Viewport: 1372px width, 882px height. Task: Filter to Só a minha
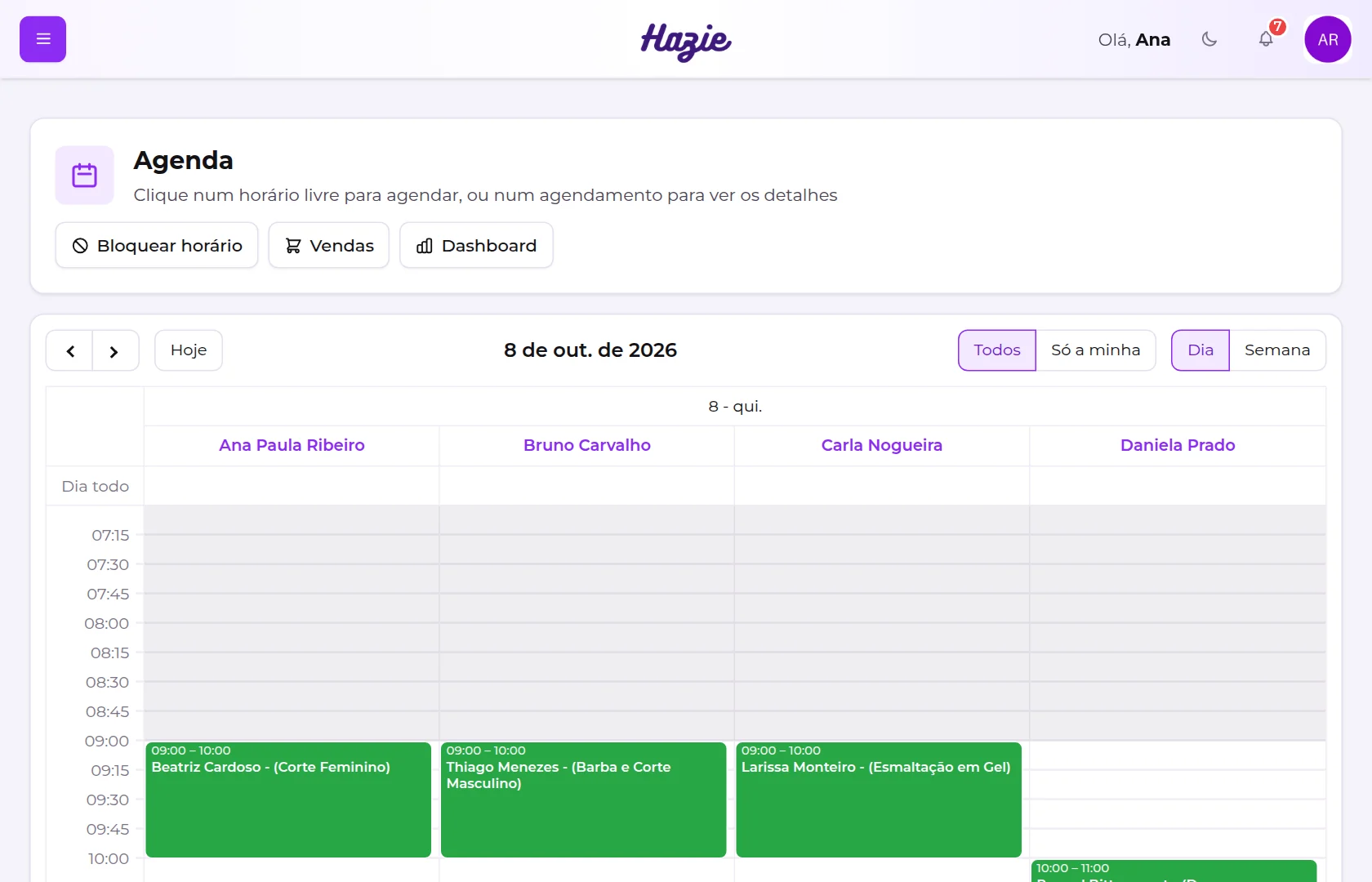[x=1096, y=350]
